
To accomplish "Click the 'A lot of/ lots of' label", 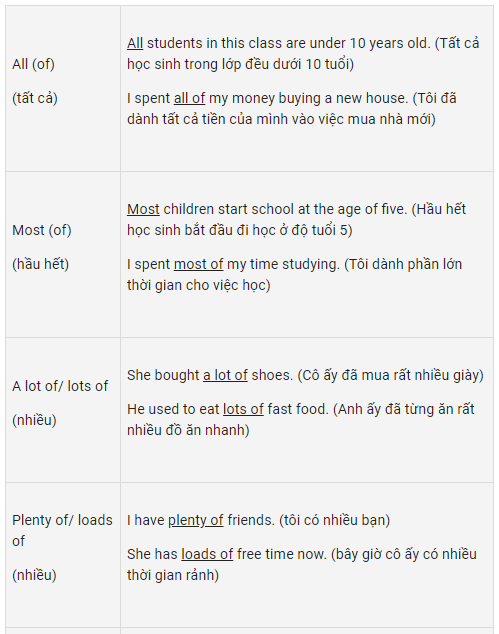I will pyautogui.click(x=60, y=386).
